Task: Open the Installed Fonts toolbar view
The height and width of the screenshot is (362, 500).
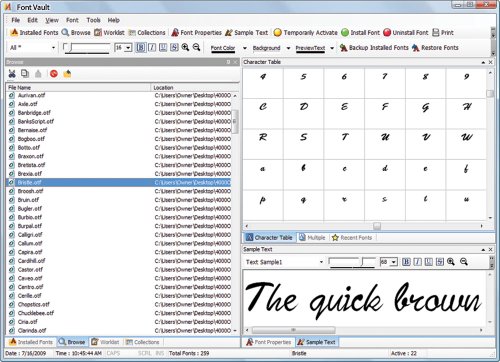Action: point(34,32)
